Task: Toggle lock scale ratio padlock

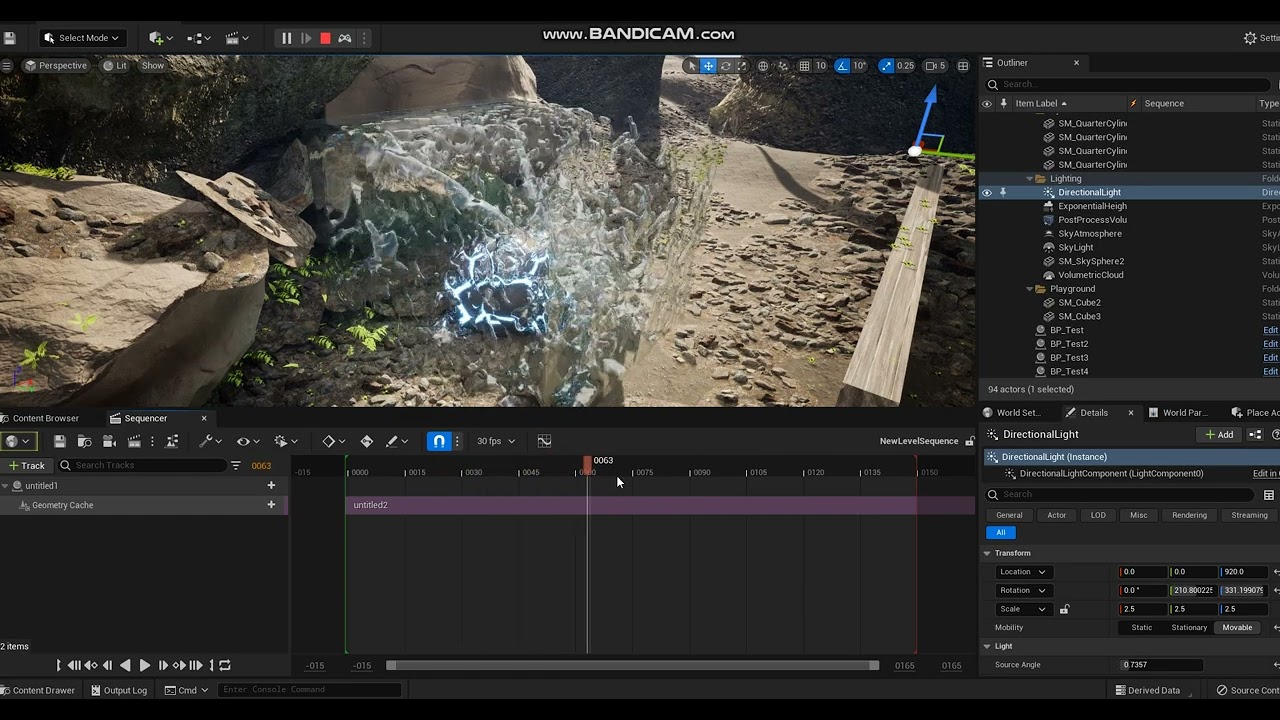Action: (1064, 609)
